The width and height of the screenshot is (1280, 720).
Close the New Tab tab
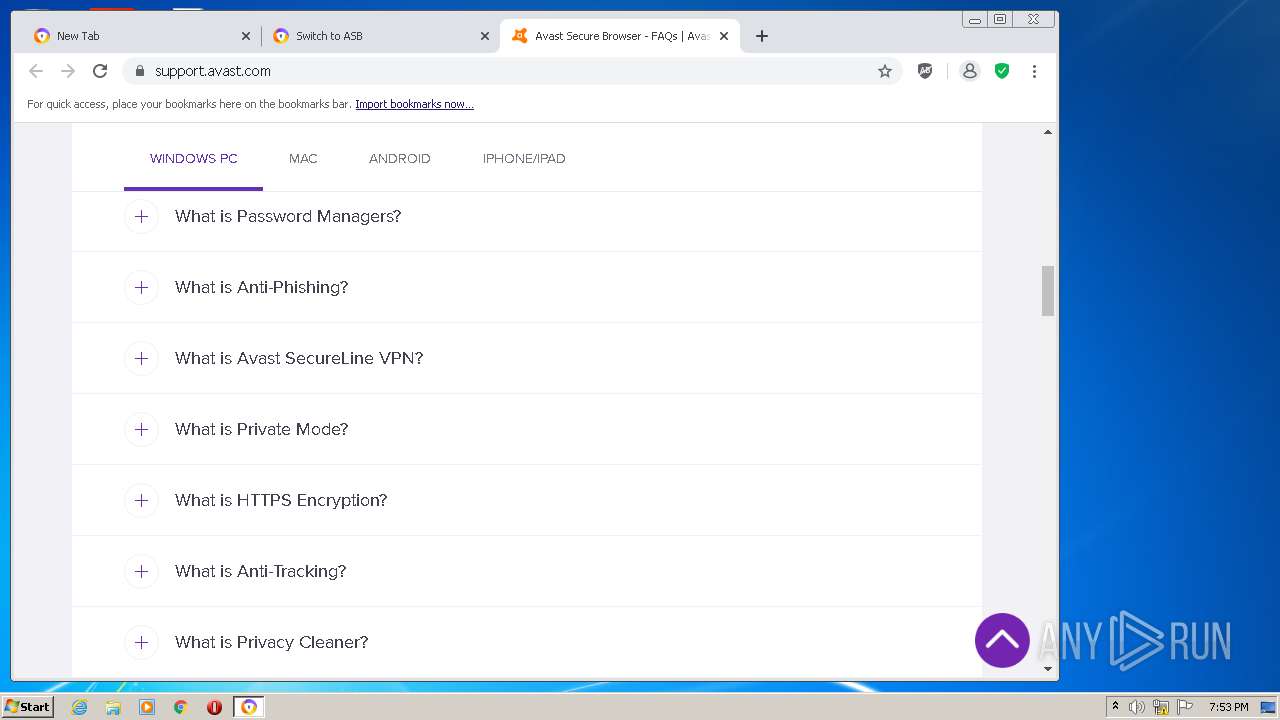pos(246,36)
